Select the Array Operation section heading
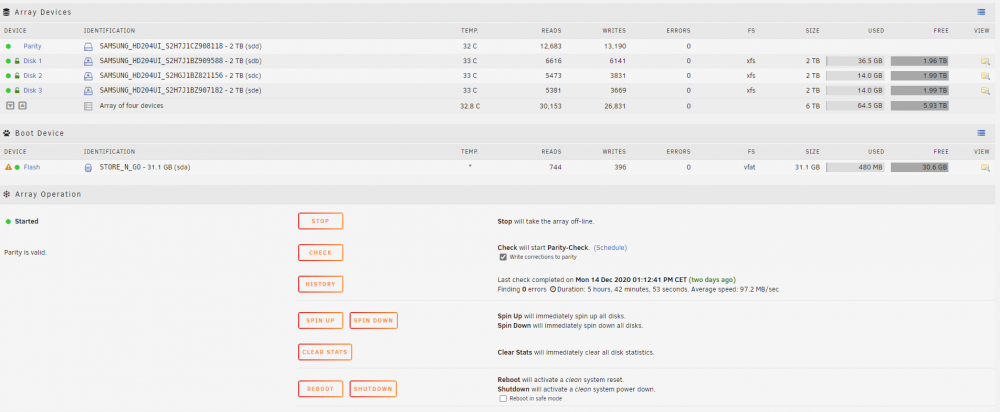Viewport: 1000px width, 412px height. (x=48, y=194)
